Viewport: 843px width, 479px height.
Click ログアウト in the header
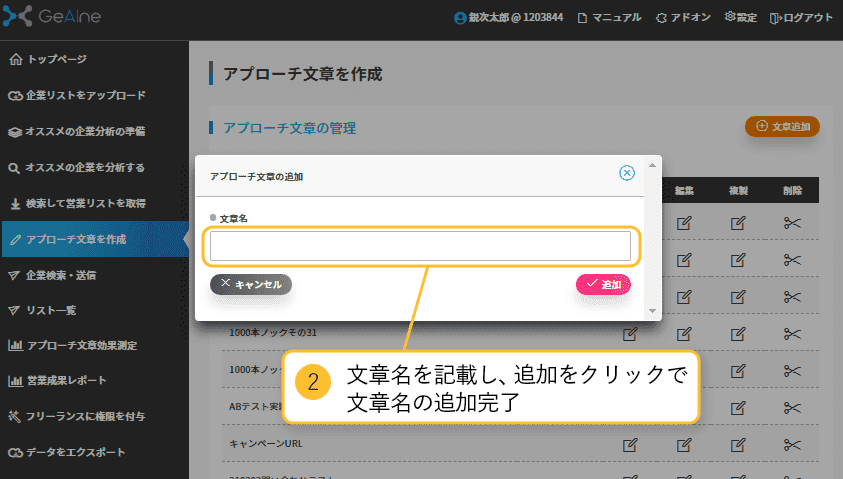coord(801,18)
